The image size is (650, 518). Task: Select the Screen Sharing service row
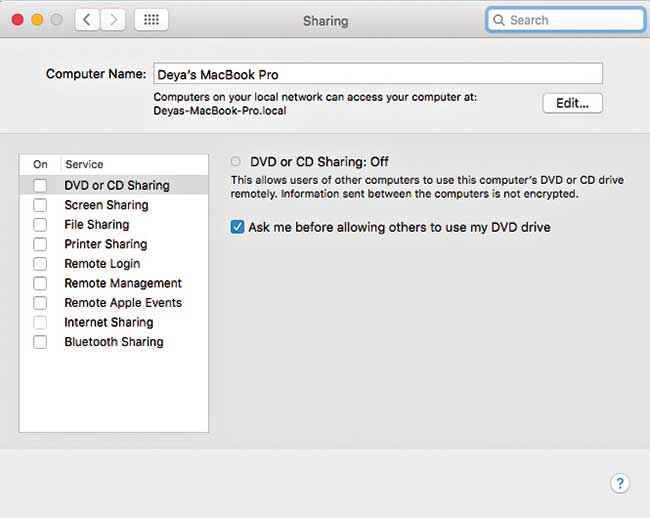coord(114,205)
